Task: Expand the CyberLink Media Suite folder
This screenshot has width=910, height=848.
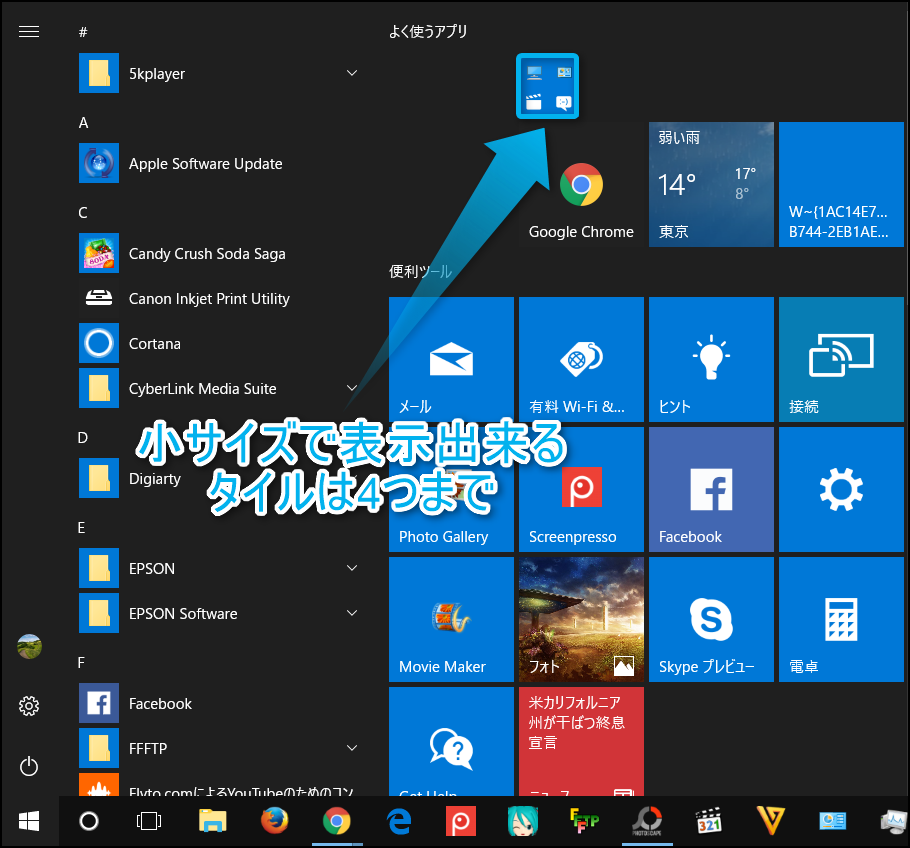Action: (x=352, y=388)
